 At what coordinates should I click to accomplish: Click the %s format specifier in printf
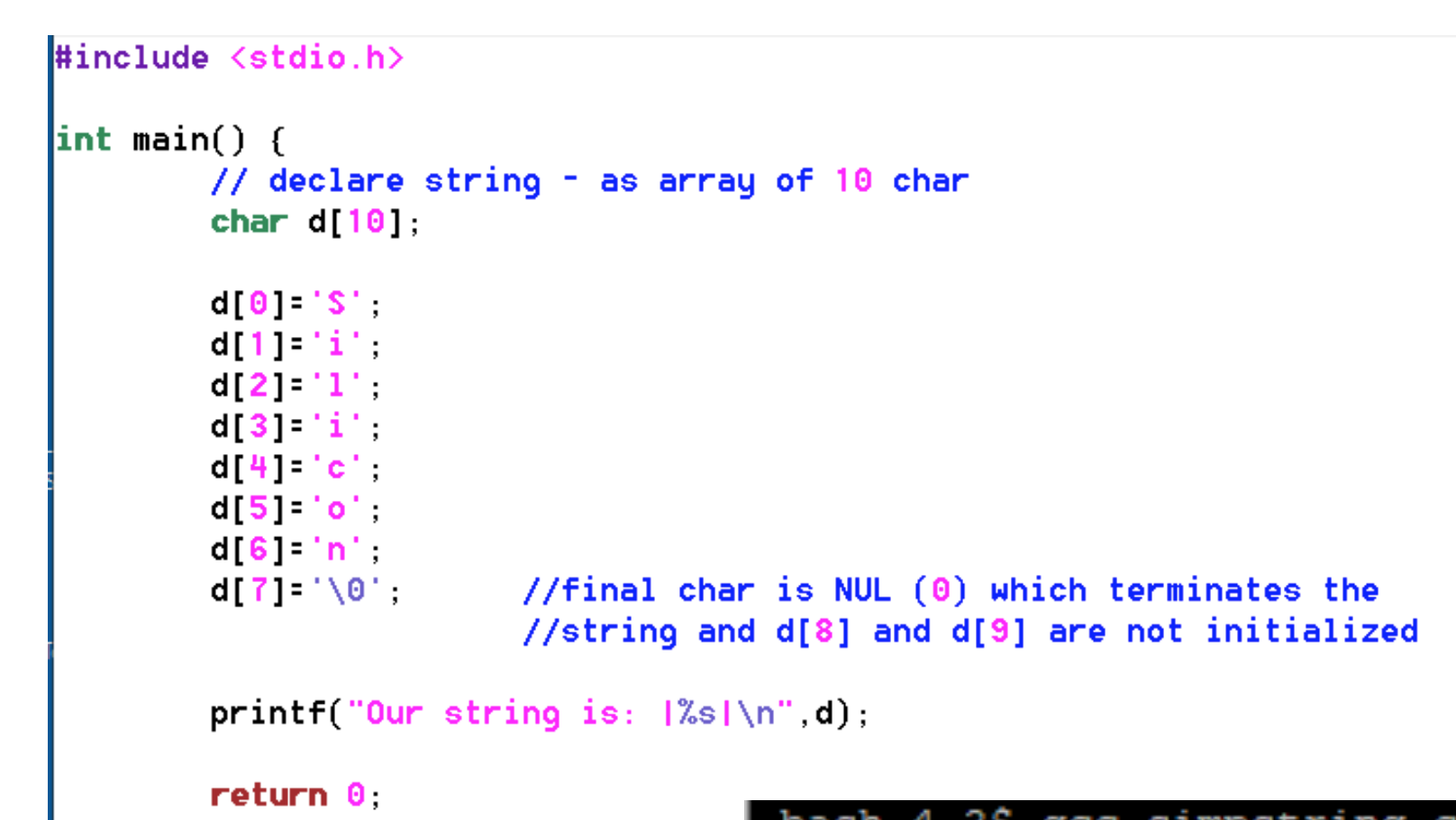click(696, 713)
